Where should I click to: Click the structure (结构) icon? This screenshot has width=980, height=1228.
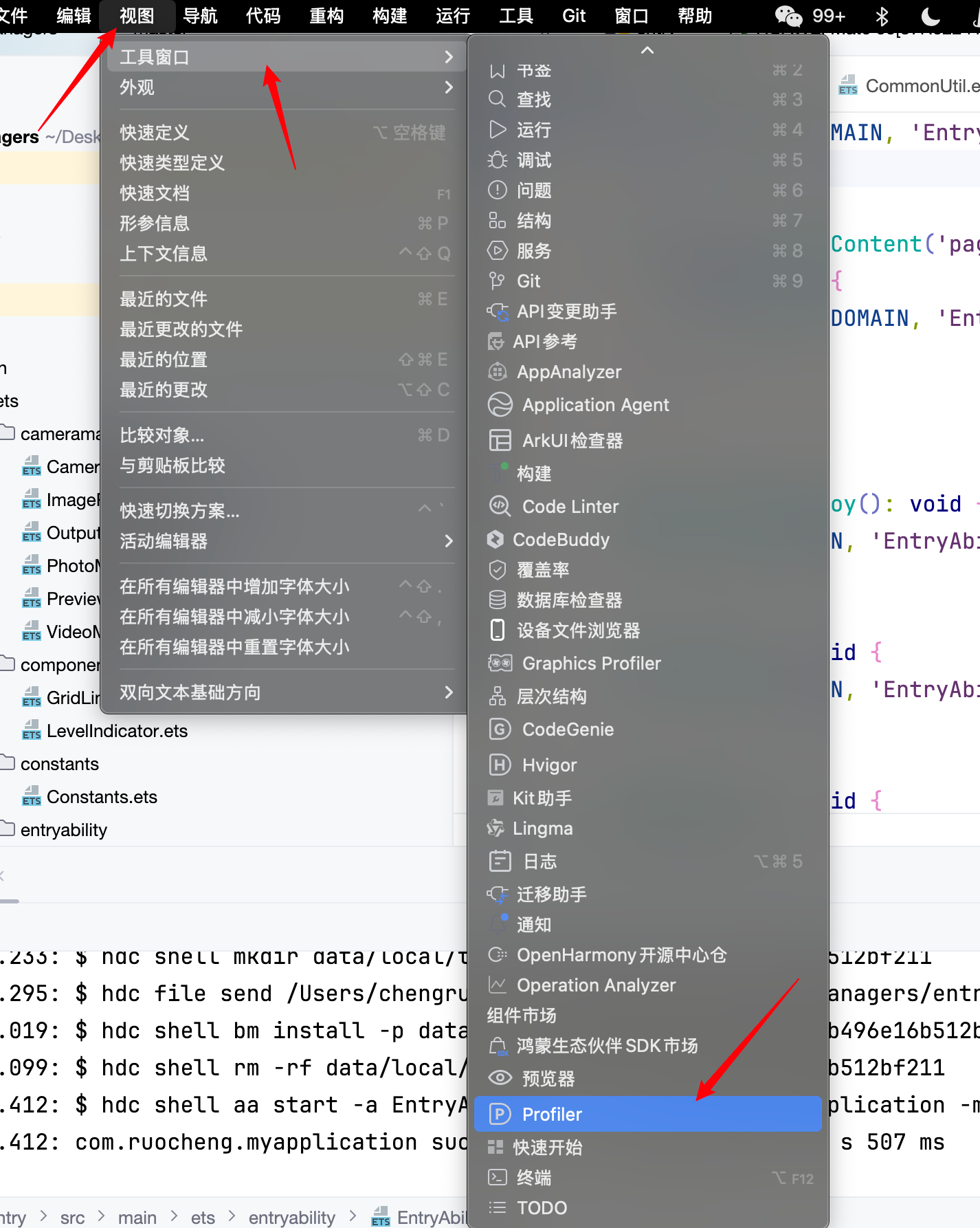(498, 221)
